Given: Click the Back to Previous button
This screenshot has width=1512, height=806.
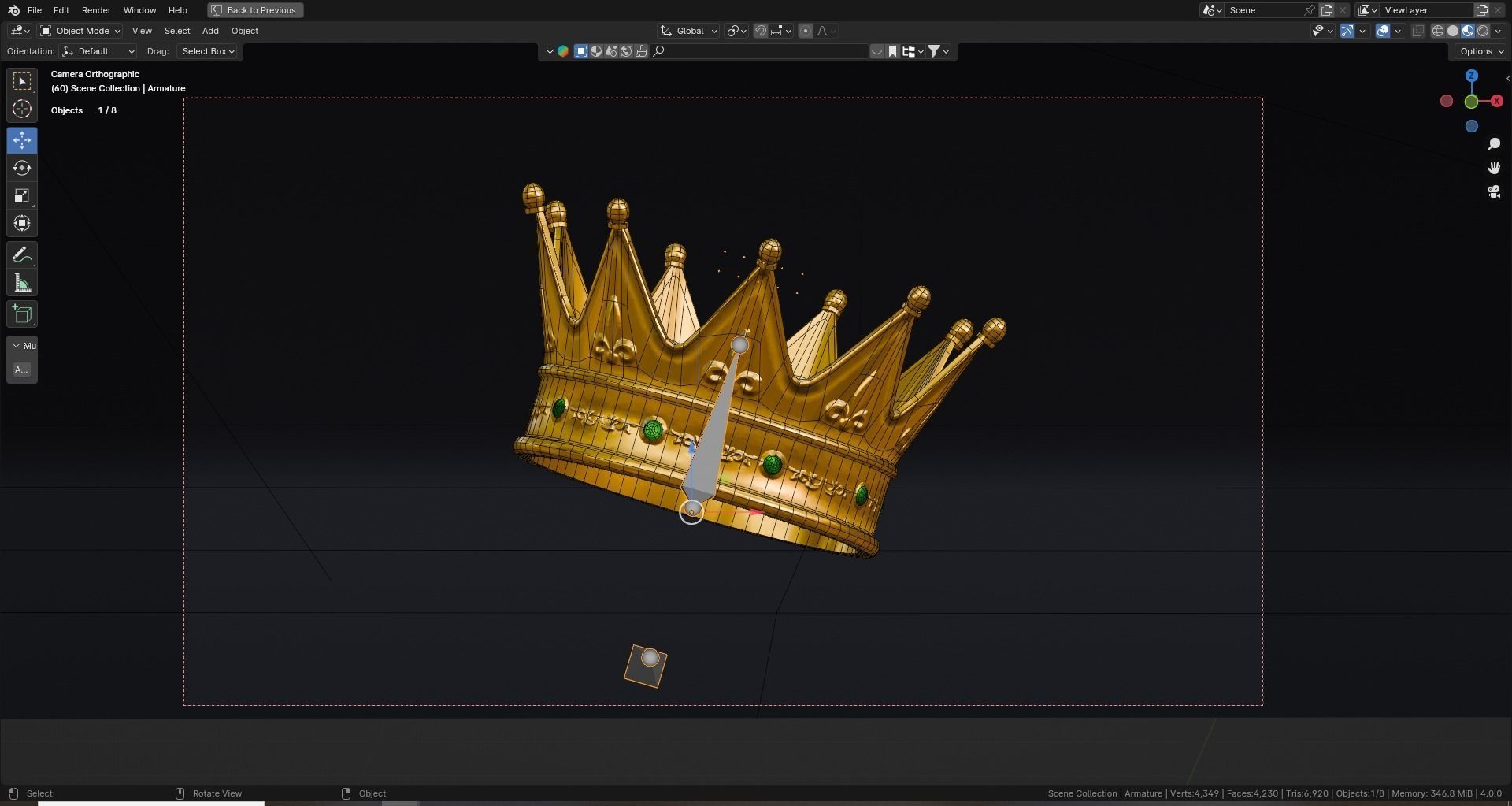Looking at the screenshot, I should pos(255,10).
